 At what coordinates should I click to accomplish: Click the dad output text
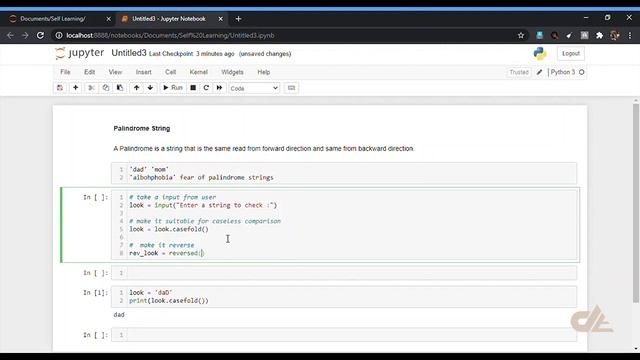coord(119,315)
